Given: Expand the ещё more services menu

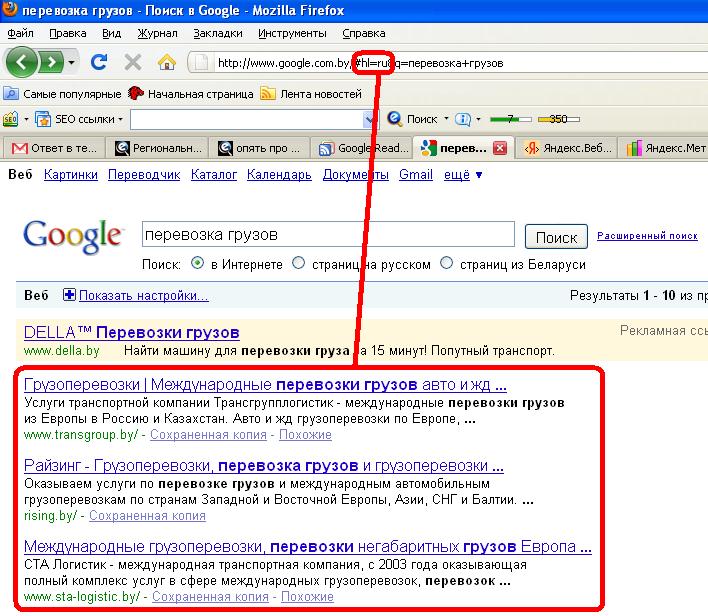Looking at the screenshot, I should click(463, 174).
